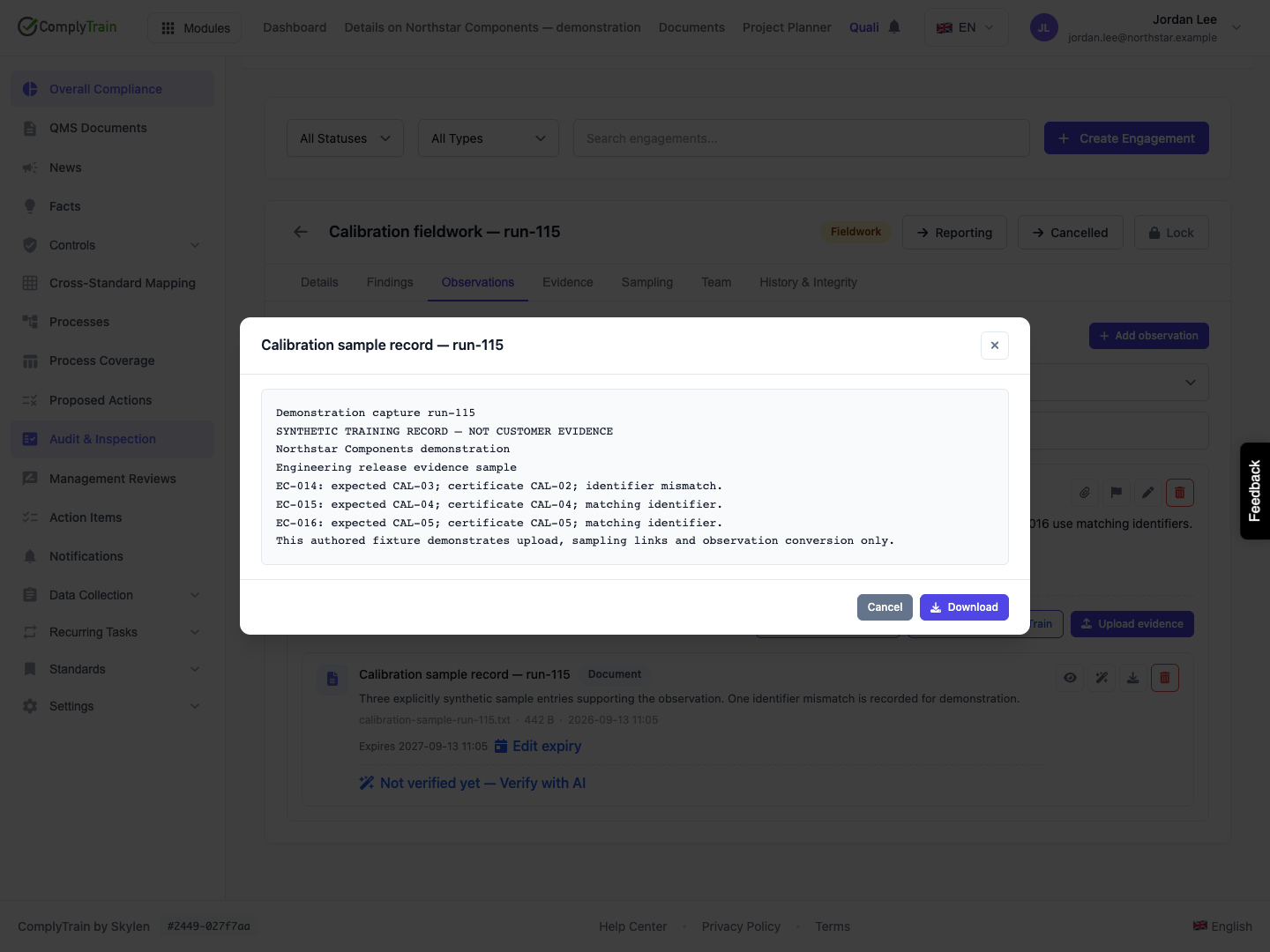Click the pencil edit icon on the observation
Viewport: 1270px width, 952px height.
1148,493
